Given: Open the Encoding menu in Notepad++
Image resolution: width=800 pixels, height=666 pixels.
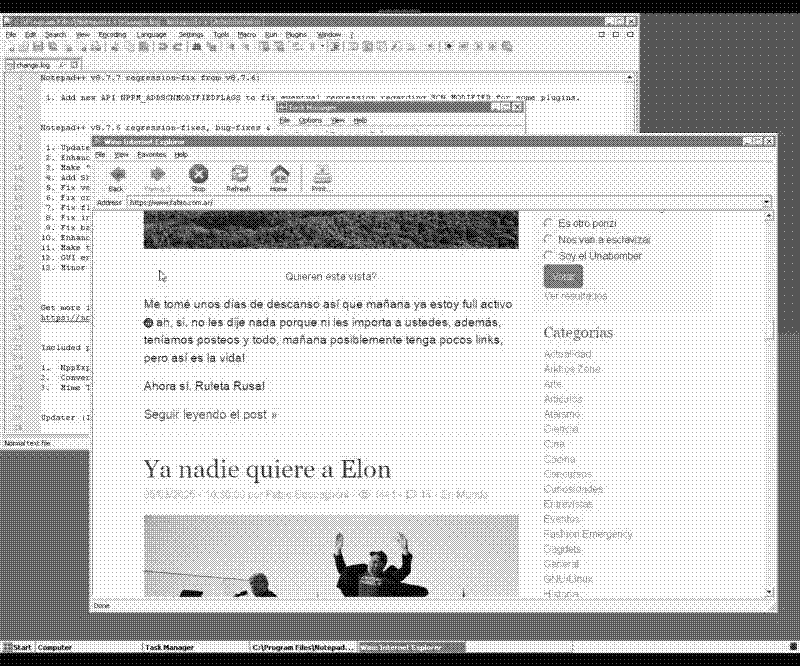Looking at the screenshot, I should click(x=112, y=35).
